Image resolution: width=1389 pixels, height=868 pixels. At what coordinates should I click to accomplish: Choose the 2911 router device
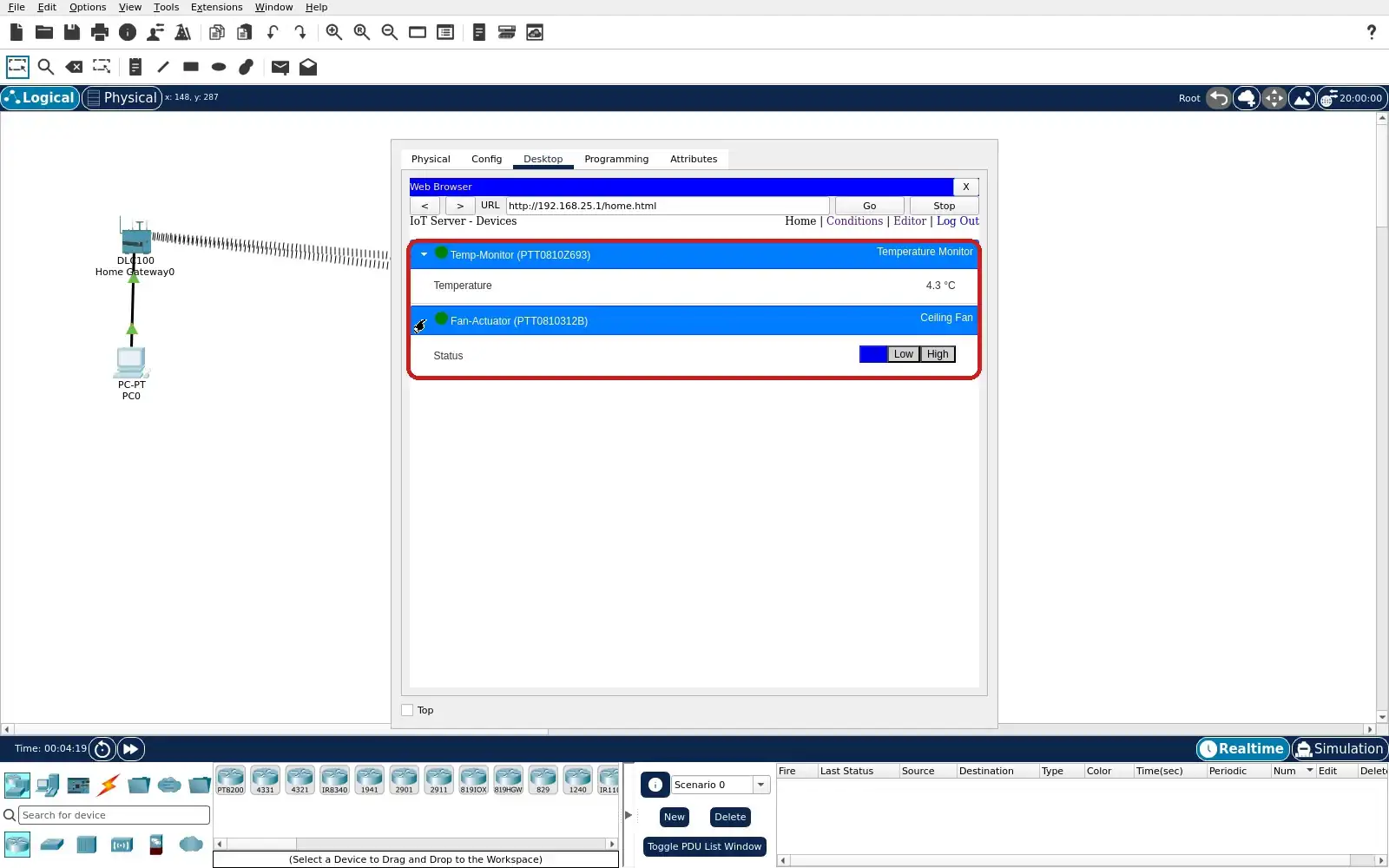438,780
